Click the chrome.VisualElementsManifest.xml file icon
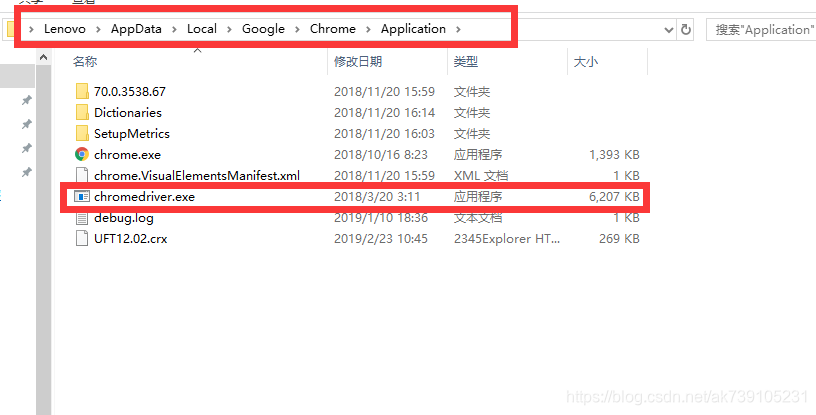The height and width of the screenshot is (415, 816). click(82, 175)
